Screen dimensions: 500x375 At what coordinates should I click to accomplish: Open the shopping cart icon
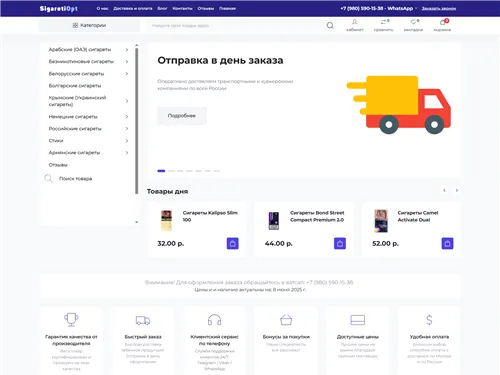click(x=442, y=25)
